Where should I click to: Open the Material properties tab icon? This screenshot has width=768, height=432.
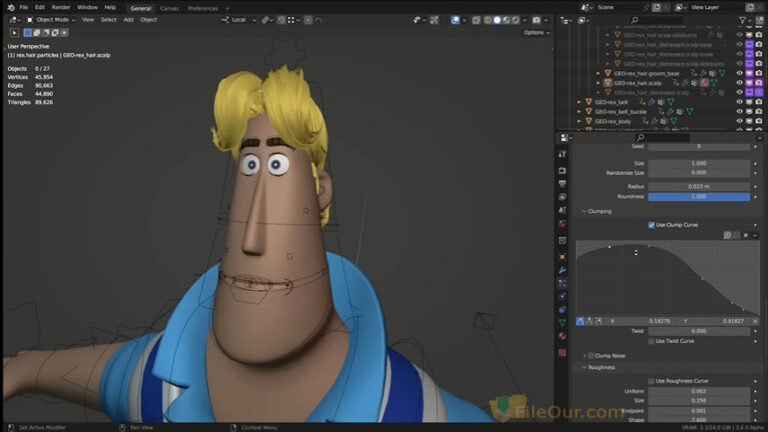pos(562,336)
